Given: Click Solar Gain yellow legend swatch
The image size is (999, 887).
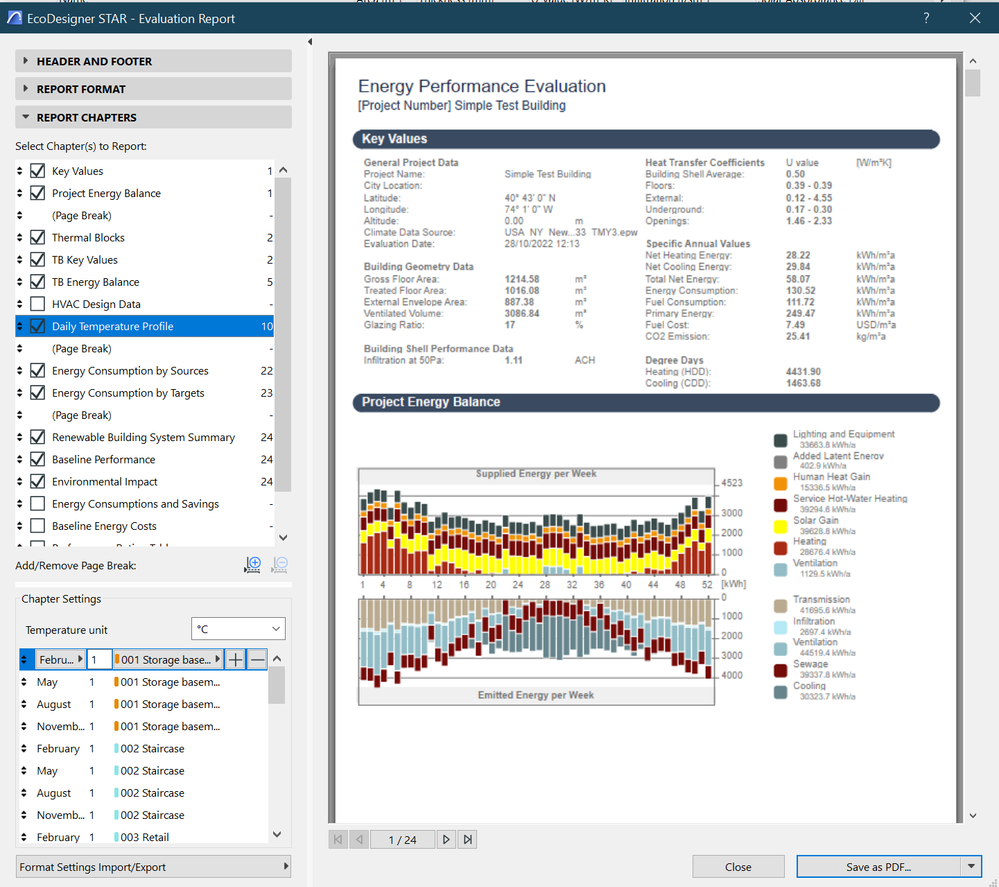Looking at the screenshot, I should [780, 526].
